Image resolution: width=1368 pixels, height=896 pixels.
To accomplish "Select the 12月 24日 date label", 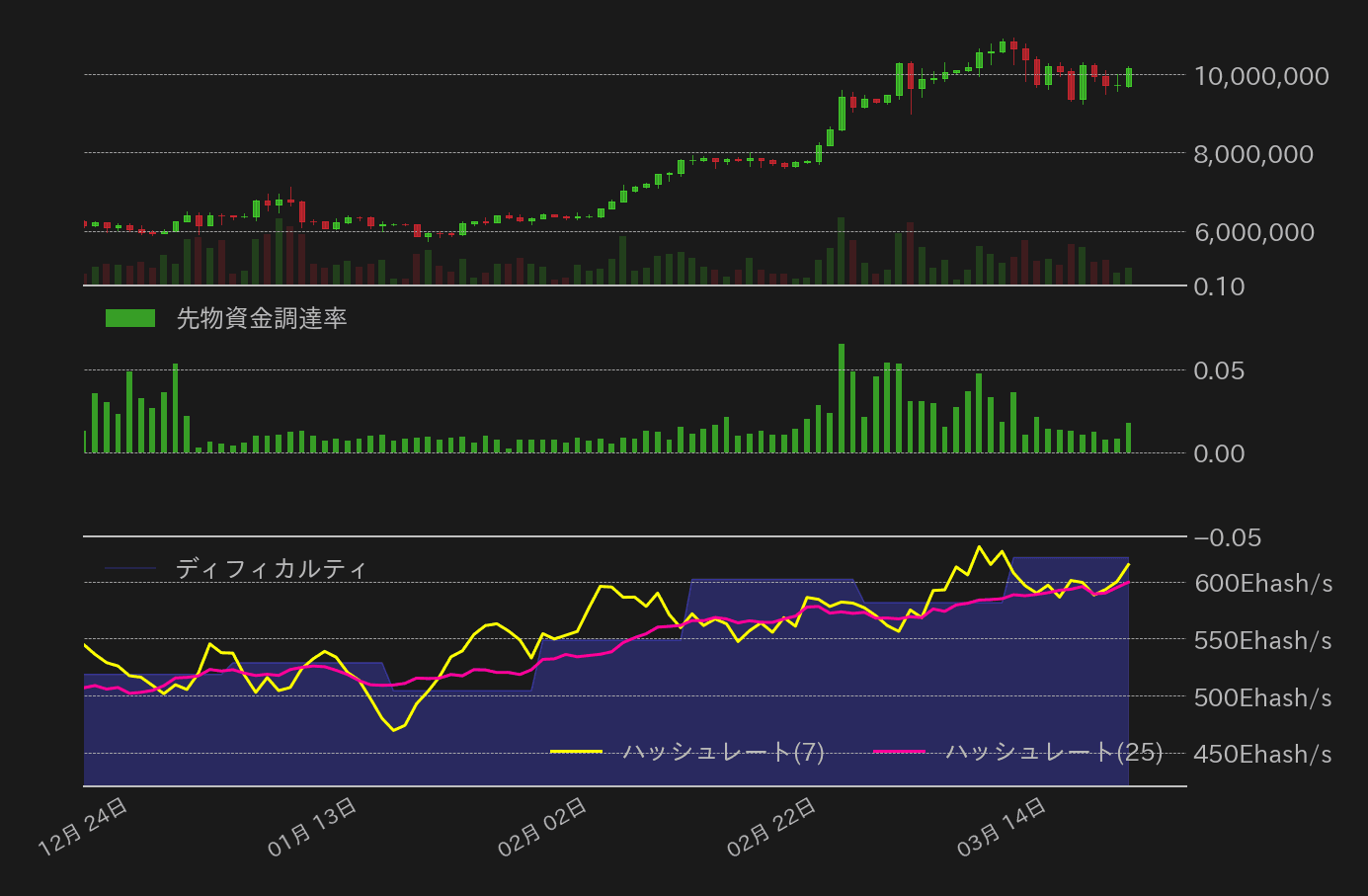I will pyautogui.click(x=83, y=826).
